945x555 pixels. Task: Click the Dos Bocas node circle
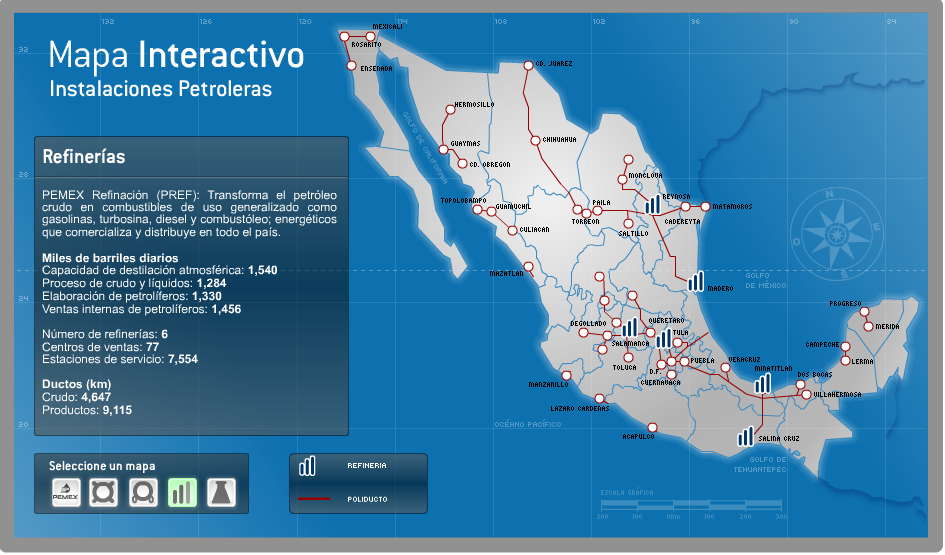coord(801,384)
